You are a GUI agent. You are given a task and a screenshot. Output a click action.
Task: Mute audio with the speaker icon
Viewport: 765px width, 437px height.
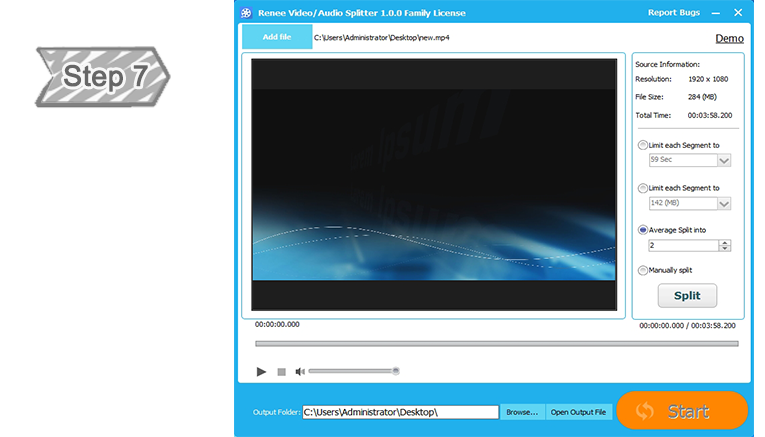point(299,372)
